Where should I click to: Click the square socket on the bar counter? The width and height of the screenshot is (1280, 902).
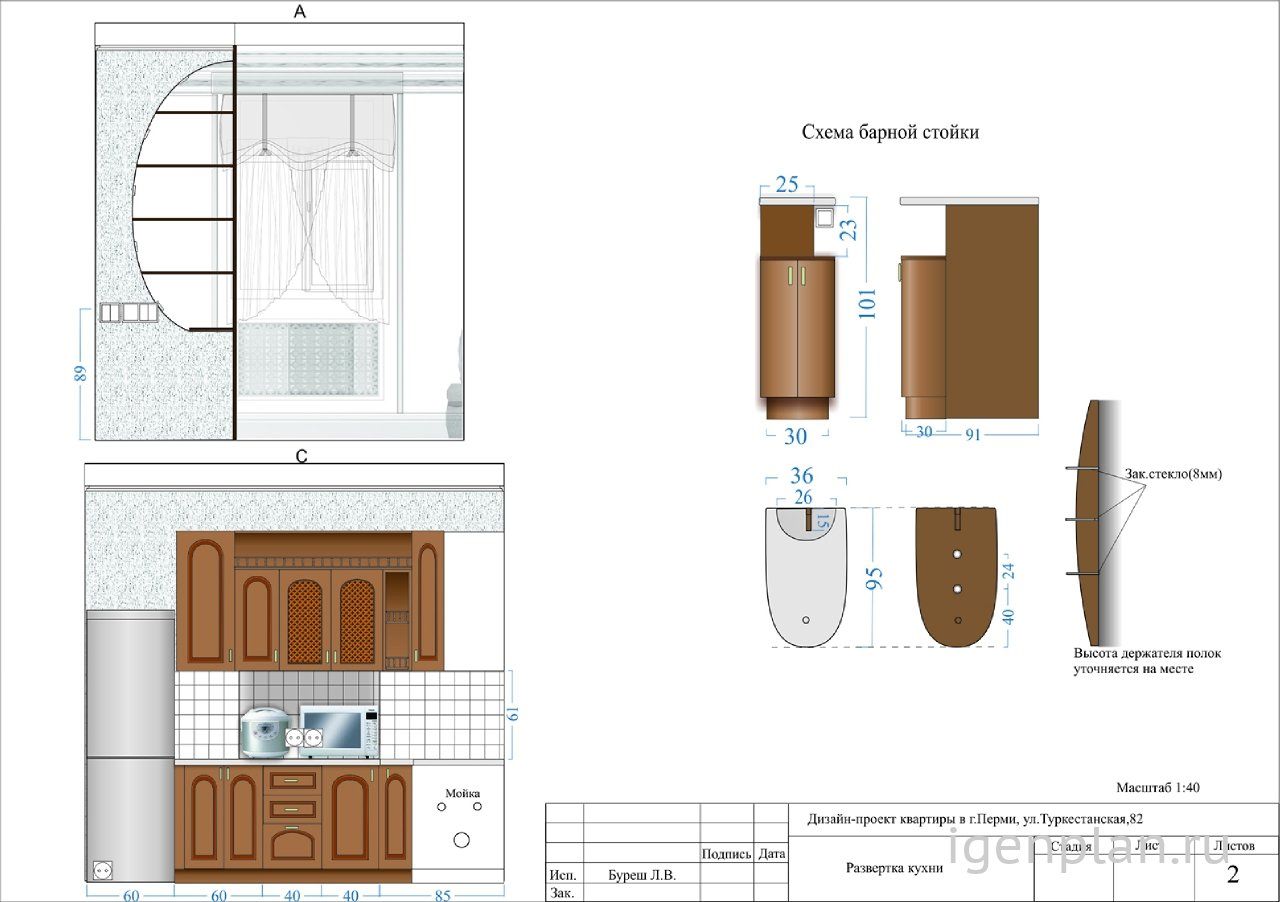pos(825,219)
